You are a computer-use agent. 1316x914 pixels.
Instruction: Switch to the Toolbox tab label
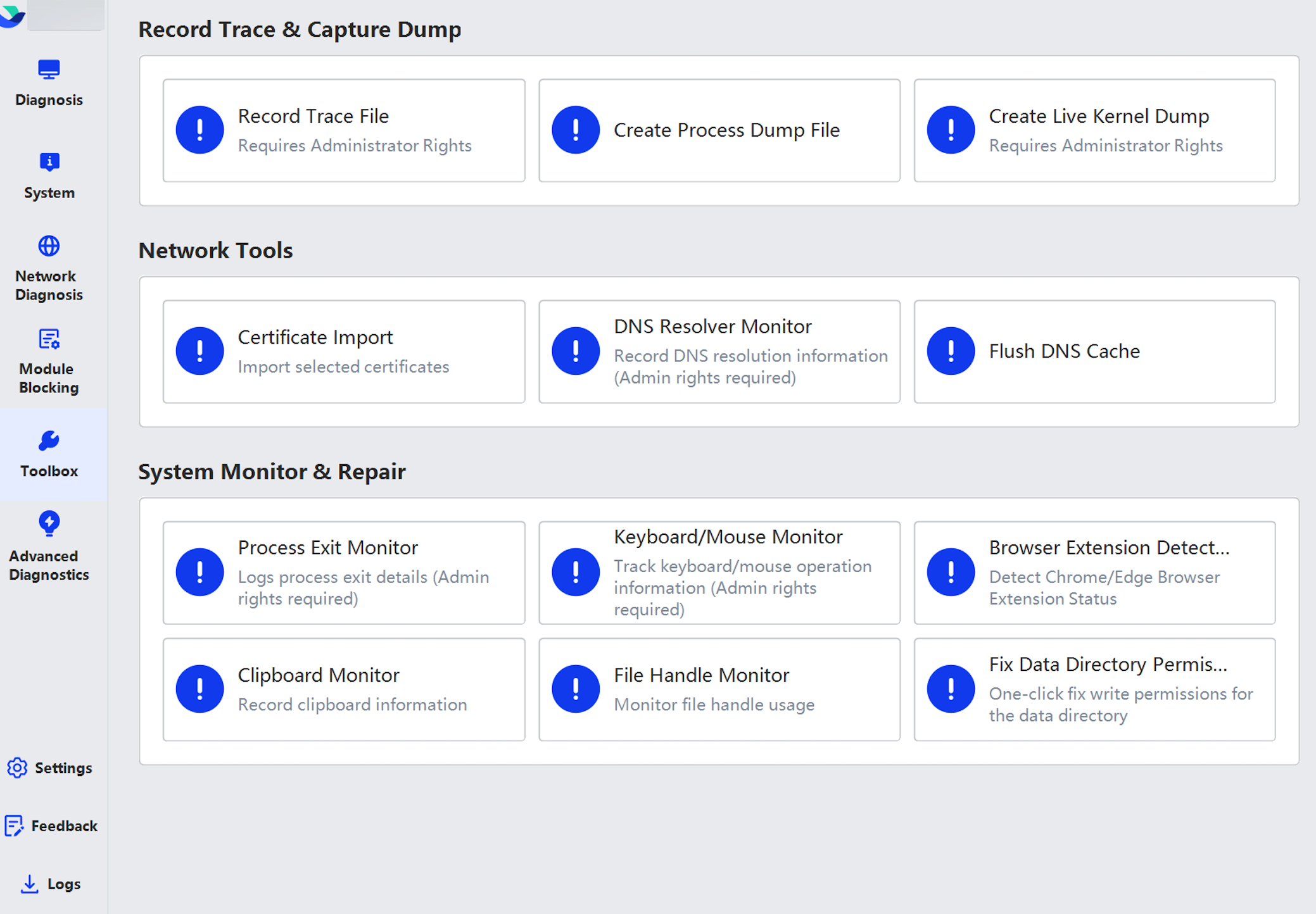tap(49, 471)
